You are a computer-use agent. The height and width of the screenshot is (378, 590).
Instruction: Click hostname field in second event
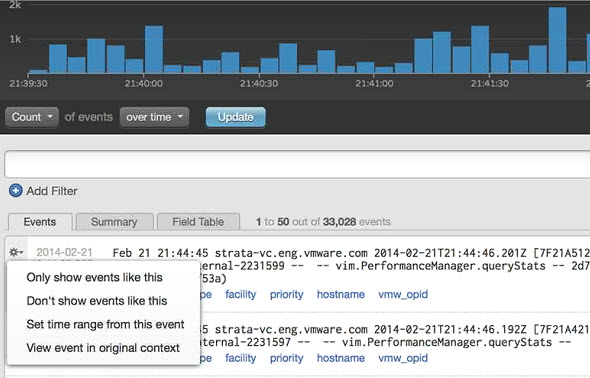(x=341, y=358)
